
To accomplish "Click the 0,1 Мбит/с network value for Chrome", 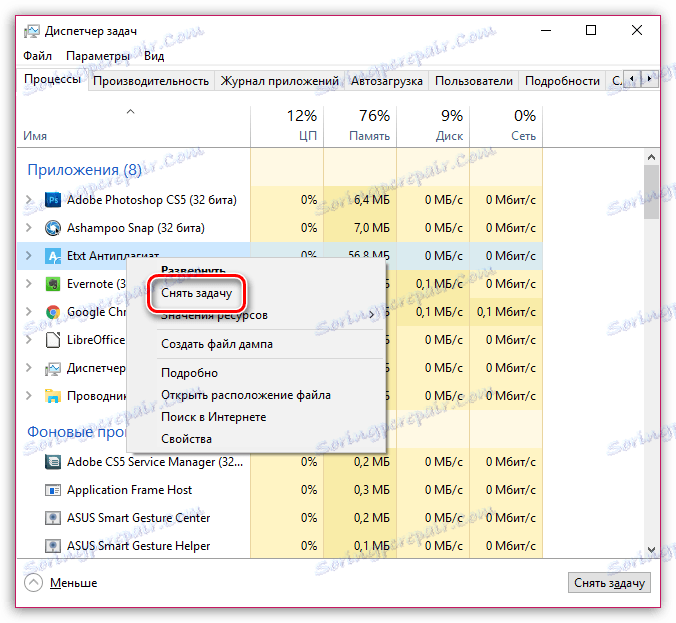I will [506, 312].
